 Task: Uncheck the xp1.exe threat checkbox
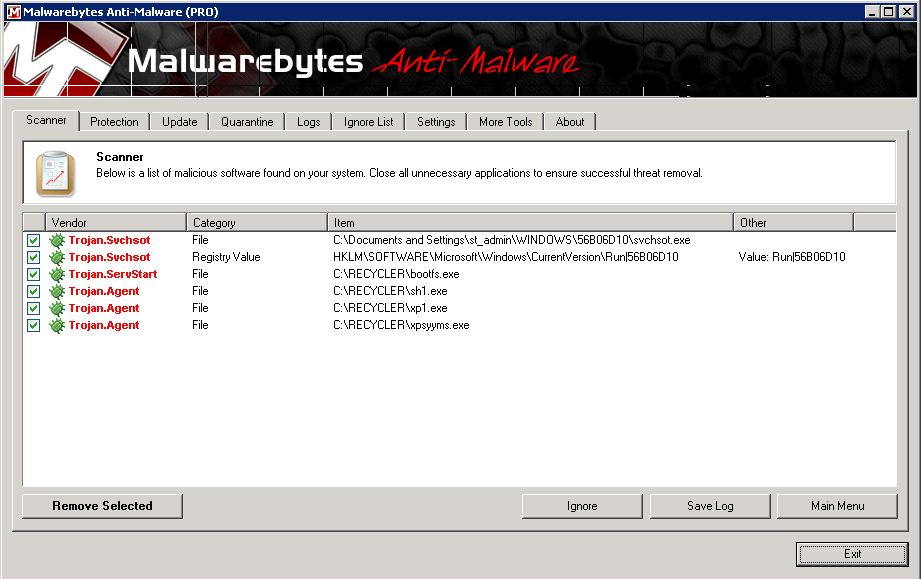[x=33, y=308]
